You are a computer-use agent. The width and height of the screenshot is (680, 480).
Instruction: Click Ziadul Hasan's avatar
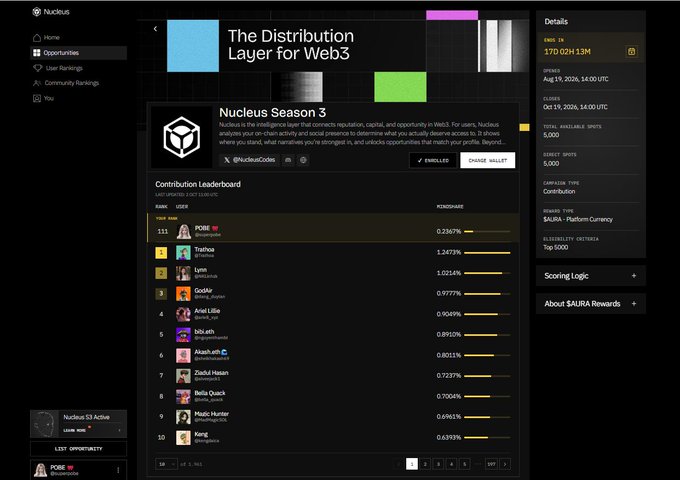click(x=183, y=376)
